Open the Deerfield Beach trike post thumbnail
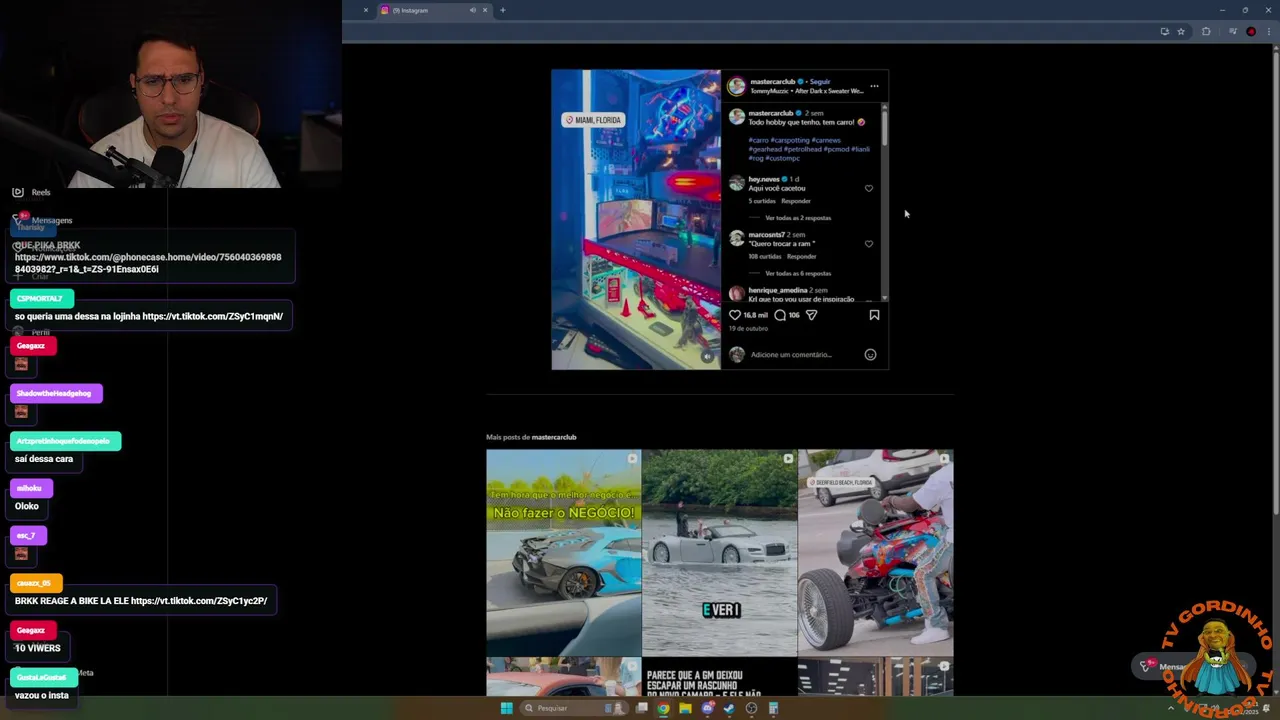Screen dimensions: 1280x720 [876, 552]
